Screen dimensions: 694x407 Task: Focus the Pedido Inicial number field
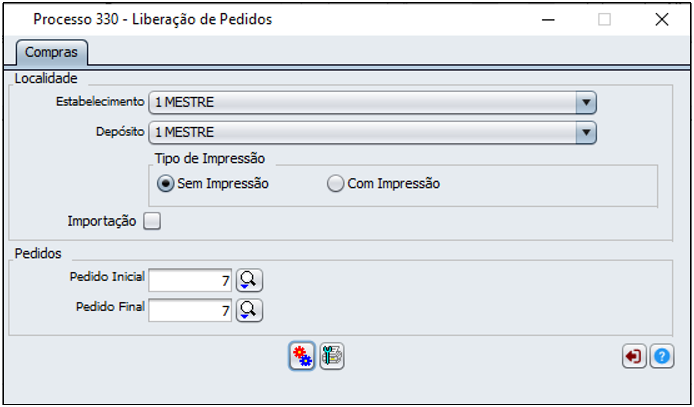coord(190,280)
